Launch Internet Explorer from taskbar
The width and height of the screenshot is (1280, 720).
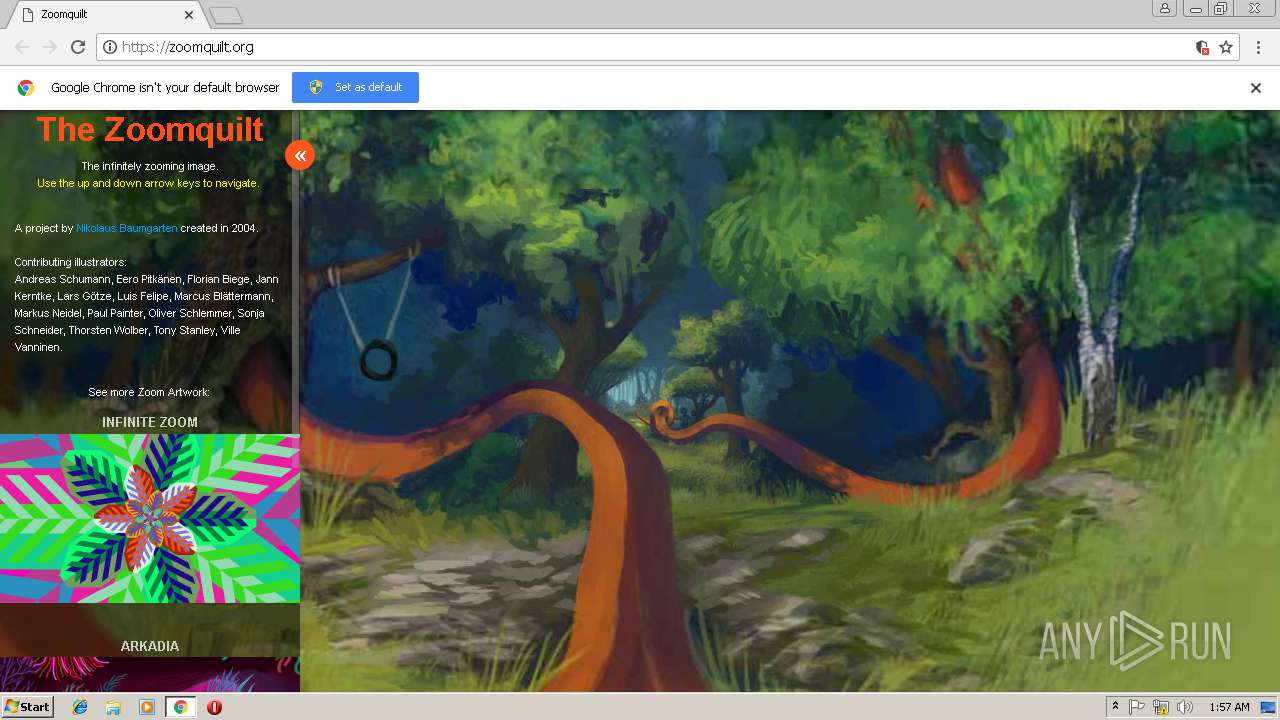[x=80, y=707]
